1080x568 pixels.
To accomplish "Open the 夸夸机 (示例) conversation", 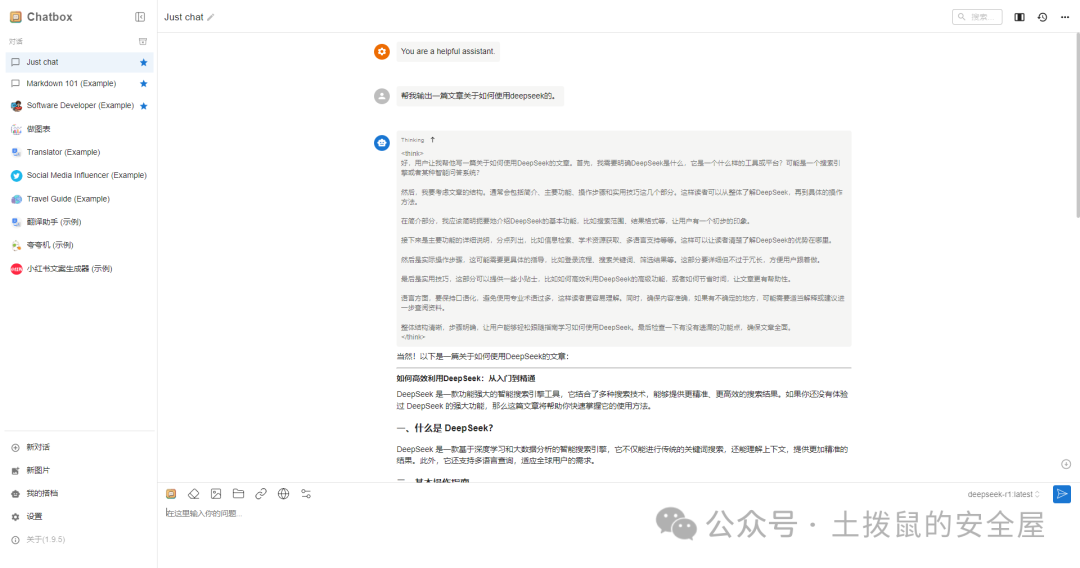I will point(79,245).
